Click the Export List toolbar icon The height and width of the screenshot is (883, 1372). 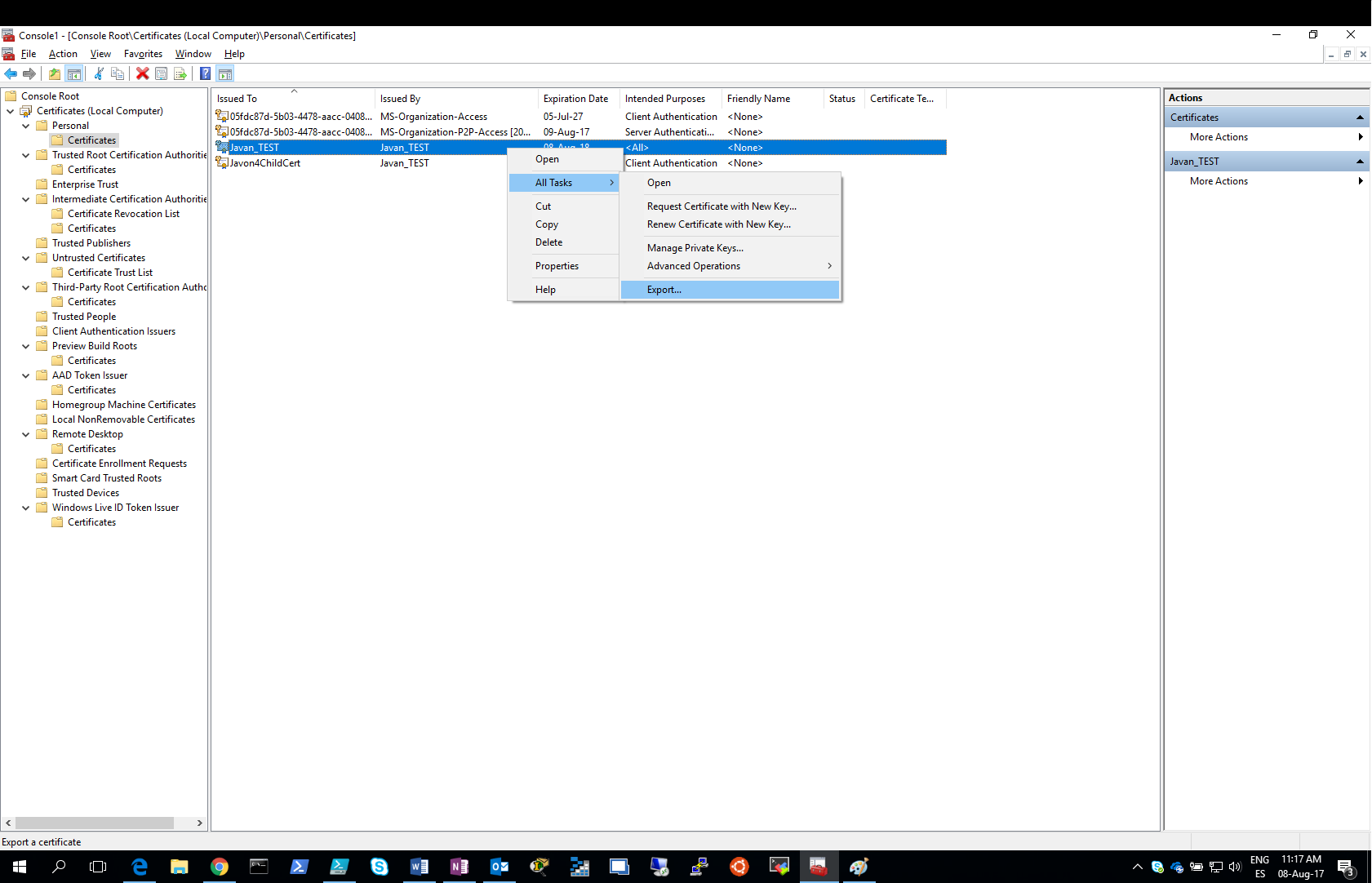180,73
